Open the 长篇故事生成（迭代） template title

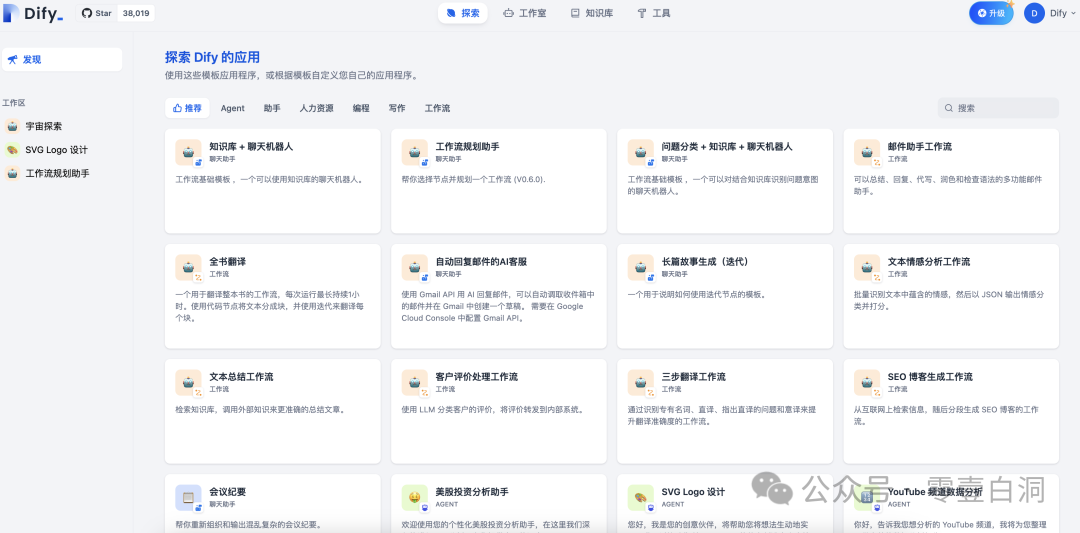(705, 262)
